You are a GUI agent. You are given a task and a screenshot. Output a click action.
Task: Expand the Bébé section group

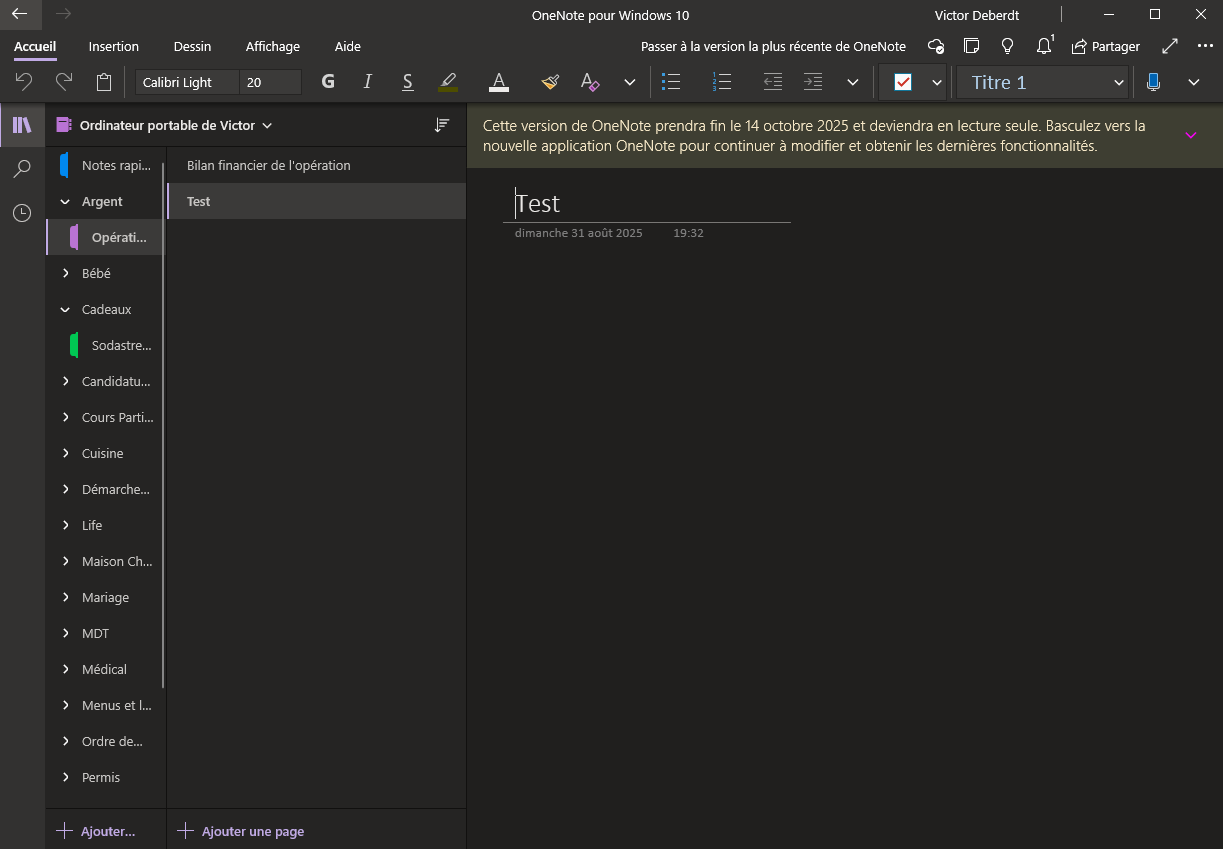tap(66, 273)
